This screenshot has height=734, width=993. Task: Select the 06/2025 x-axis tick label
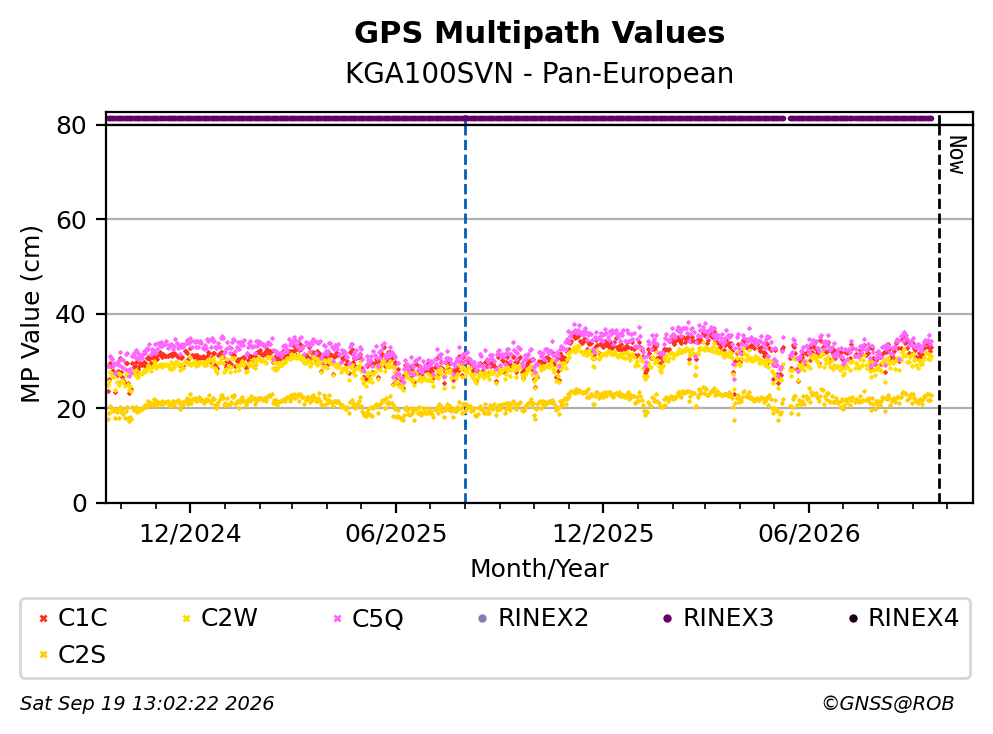pyautogui.click(x=396, y=534)
